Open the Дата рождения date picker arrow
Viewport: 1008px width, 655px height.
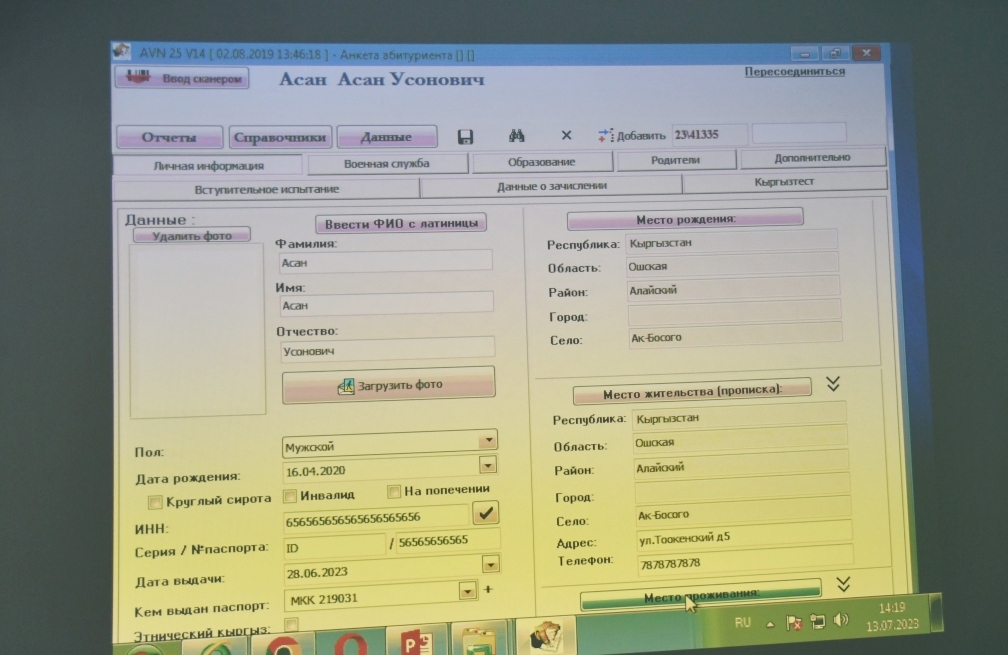pos(488,465)
